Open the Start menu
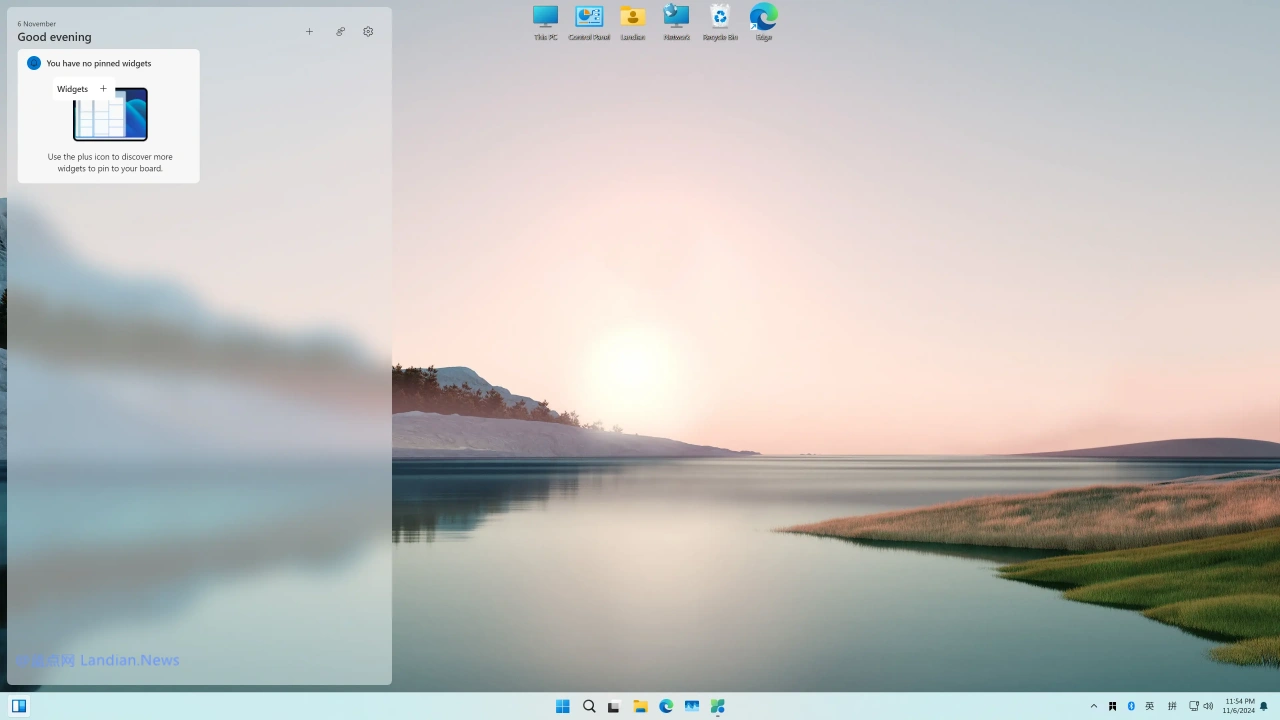This screenshot has height=720, width=1280. pyautogui.click(x=563, y=706)
